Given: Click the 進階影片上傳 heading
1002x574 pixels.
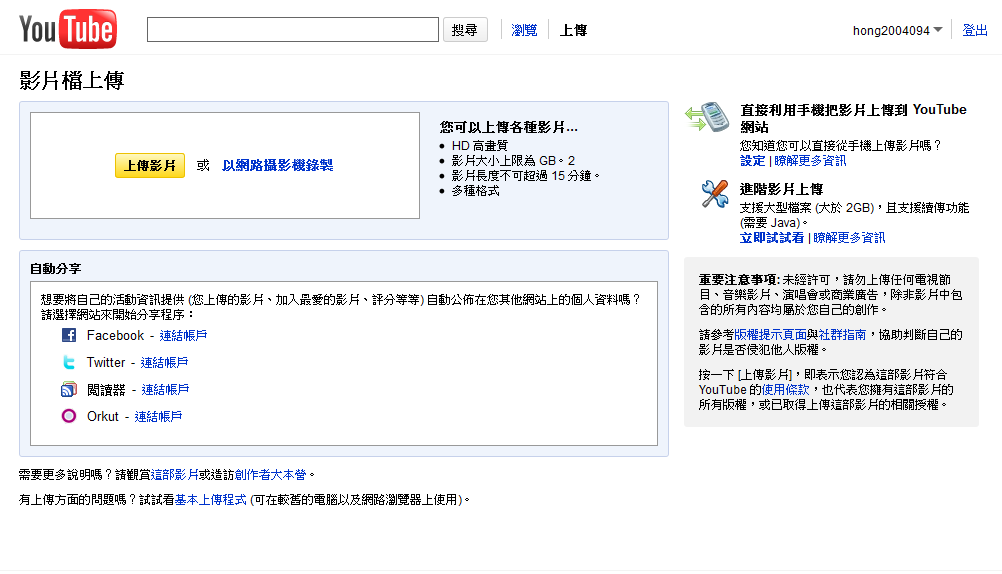Looking at the screenshot, I should [782, 189].
